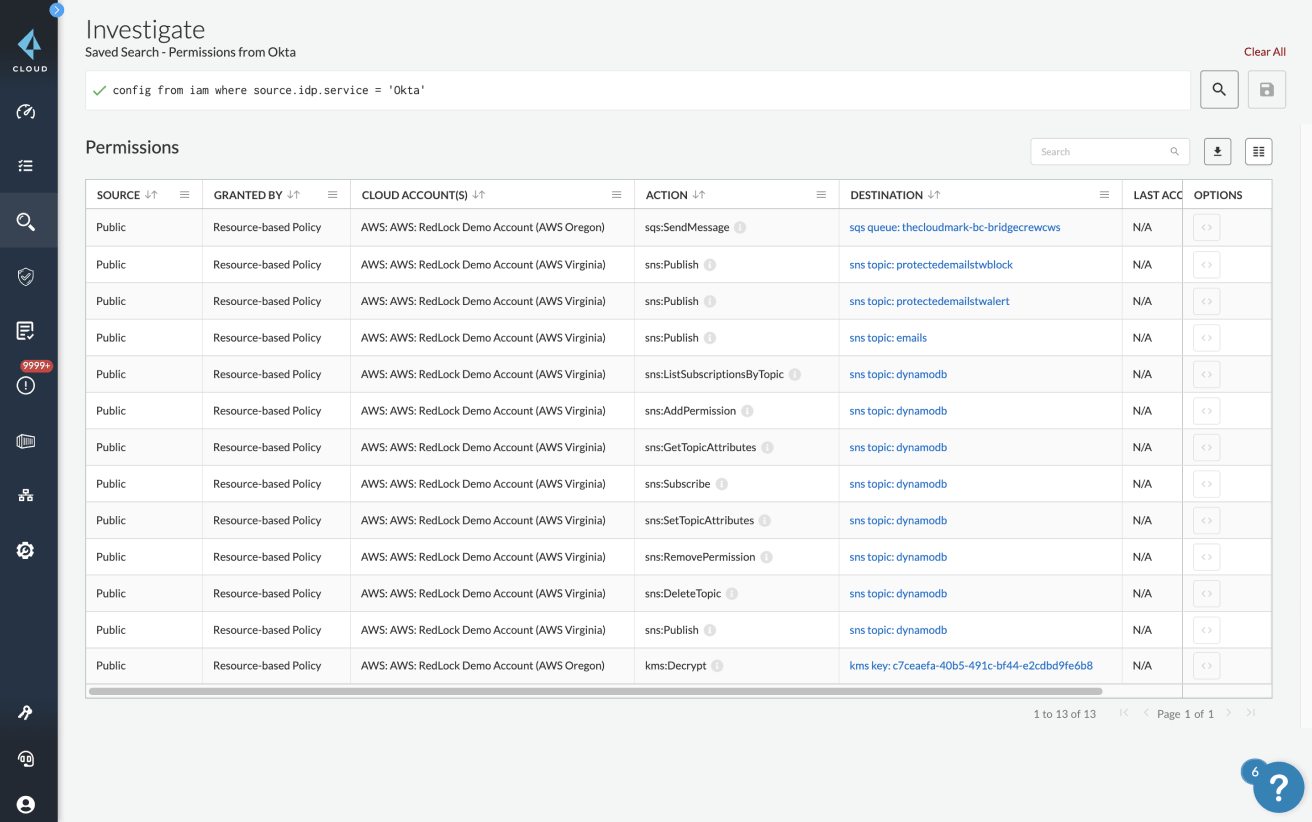1312x822 pixels.
Task: Open the sns topic: emails link
Action: tap(888, 338)
